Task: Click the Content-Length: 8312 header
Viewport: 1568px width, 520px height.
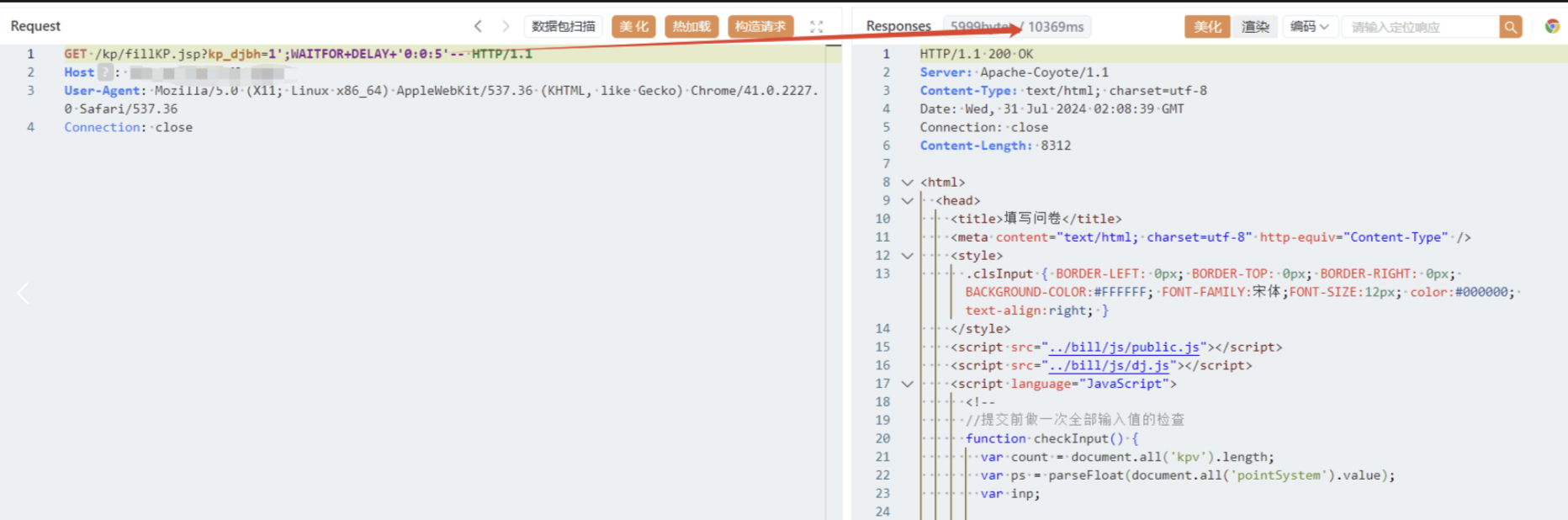Action: [995, 146]
